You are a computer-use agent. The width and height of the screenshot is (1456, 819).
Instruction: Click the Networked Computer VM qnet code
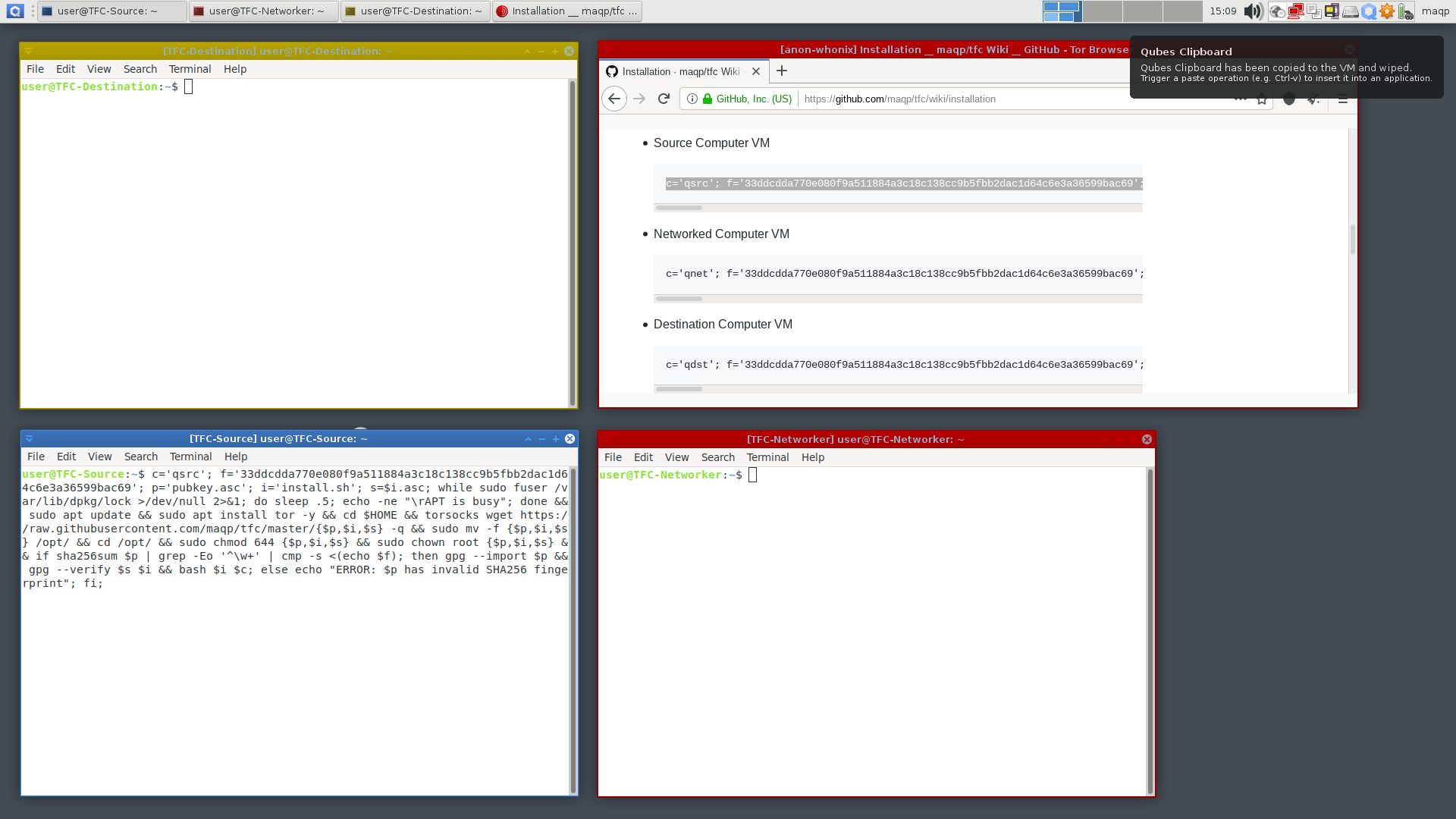pyautogui.click(x=898, y=274)
